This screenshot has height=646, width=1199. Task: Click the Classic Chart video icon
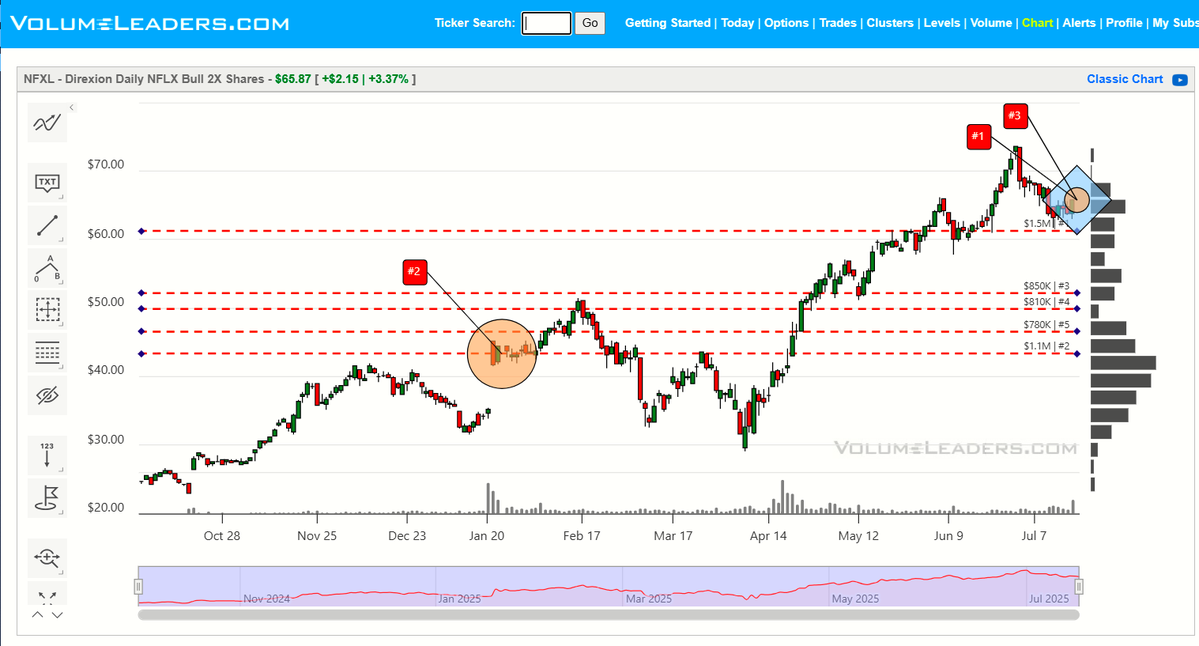(1179, 80)
